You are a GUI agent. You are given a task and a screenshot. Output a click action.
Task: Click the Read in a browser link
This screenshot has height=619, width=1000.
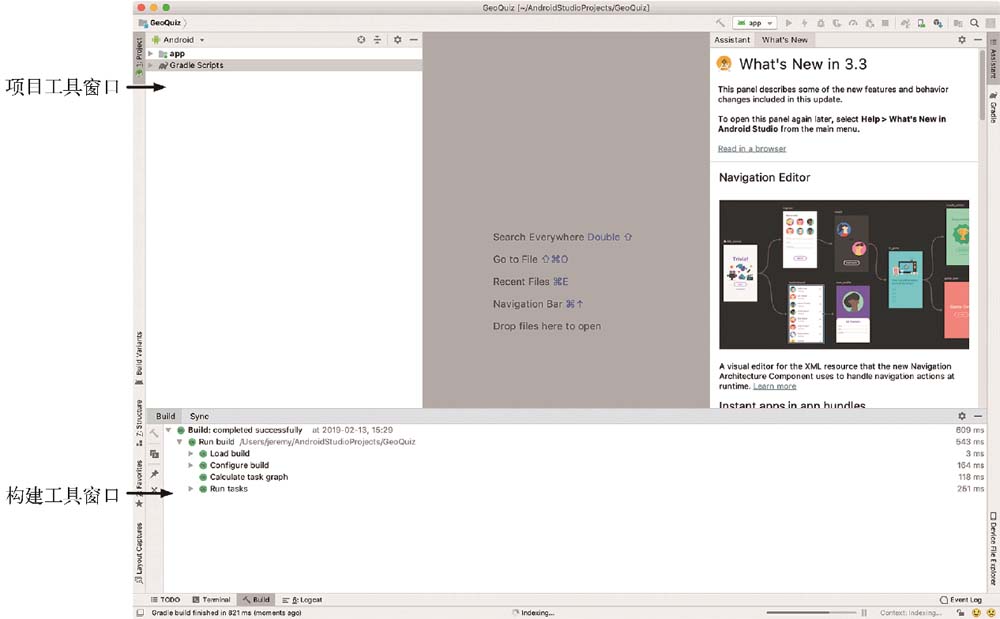[x=752, y=149]
